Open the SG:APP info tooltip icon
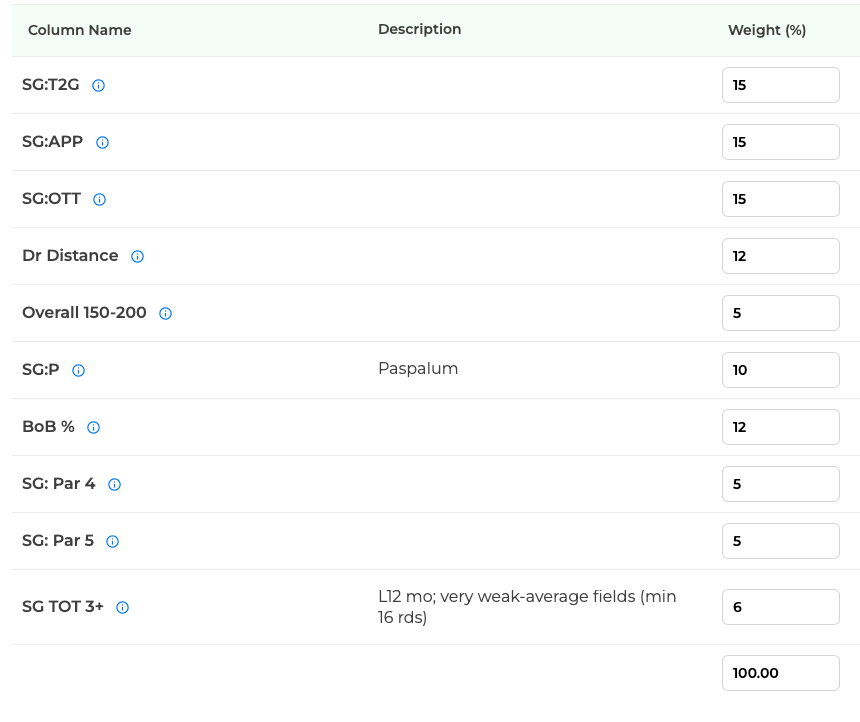Image resolution: width=860 pixels, height=722 pixels. coord(103,143)
